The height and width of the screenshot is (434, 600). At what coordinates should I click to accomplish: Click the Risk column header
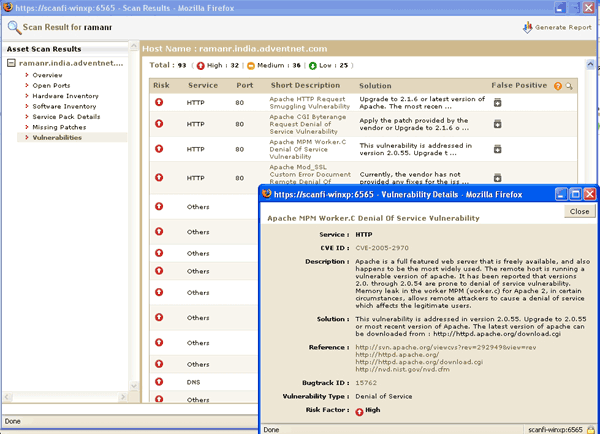161,86
